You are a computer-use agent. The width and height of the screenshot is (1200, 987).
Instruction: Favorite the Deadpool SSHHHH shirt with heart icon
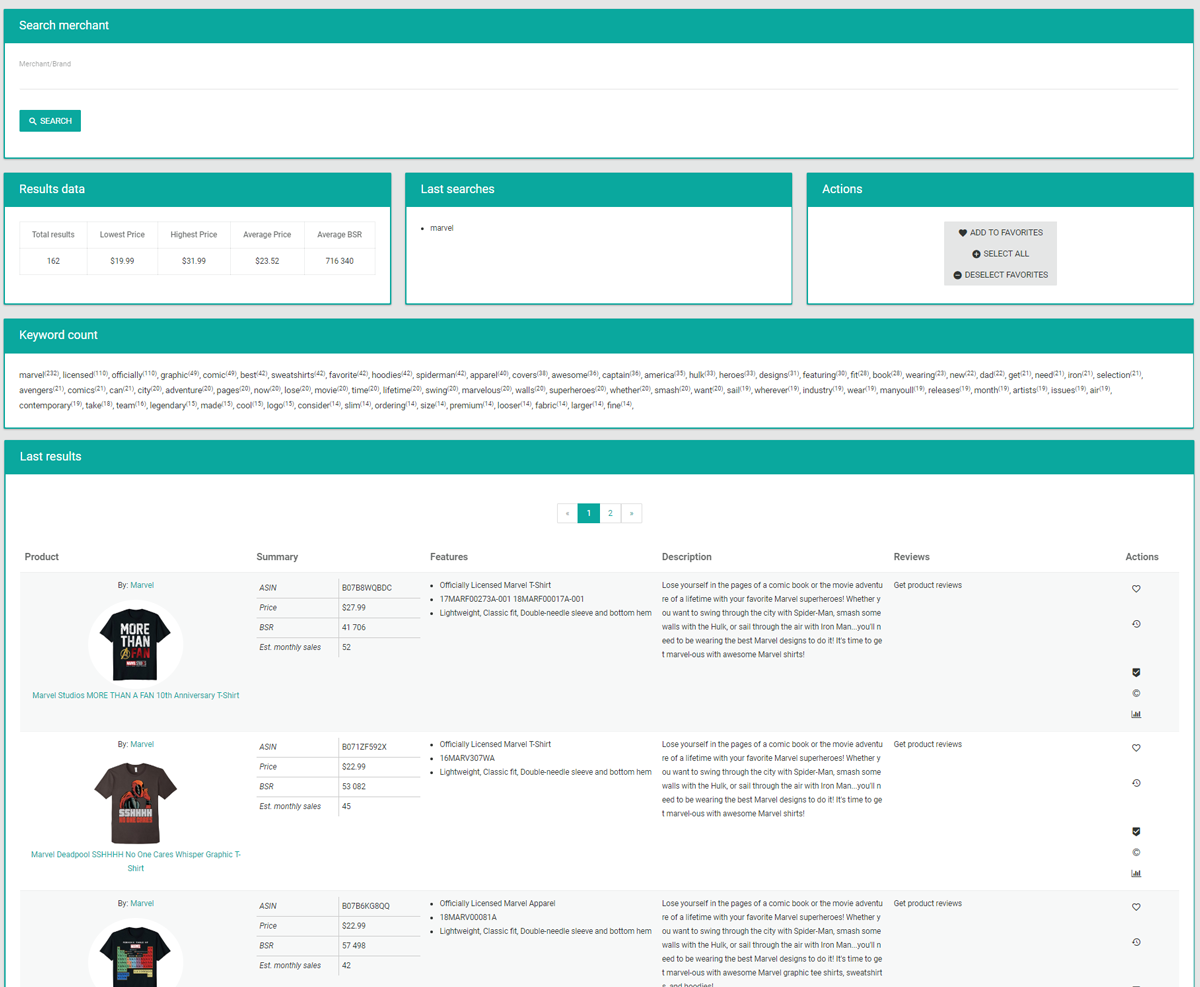(x=1136, y=748)
